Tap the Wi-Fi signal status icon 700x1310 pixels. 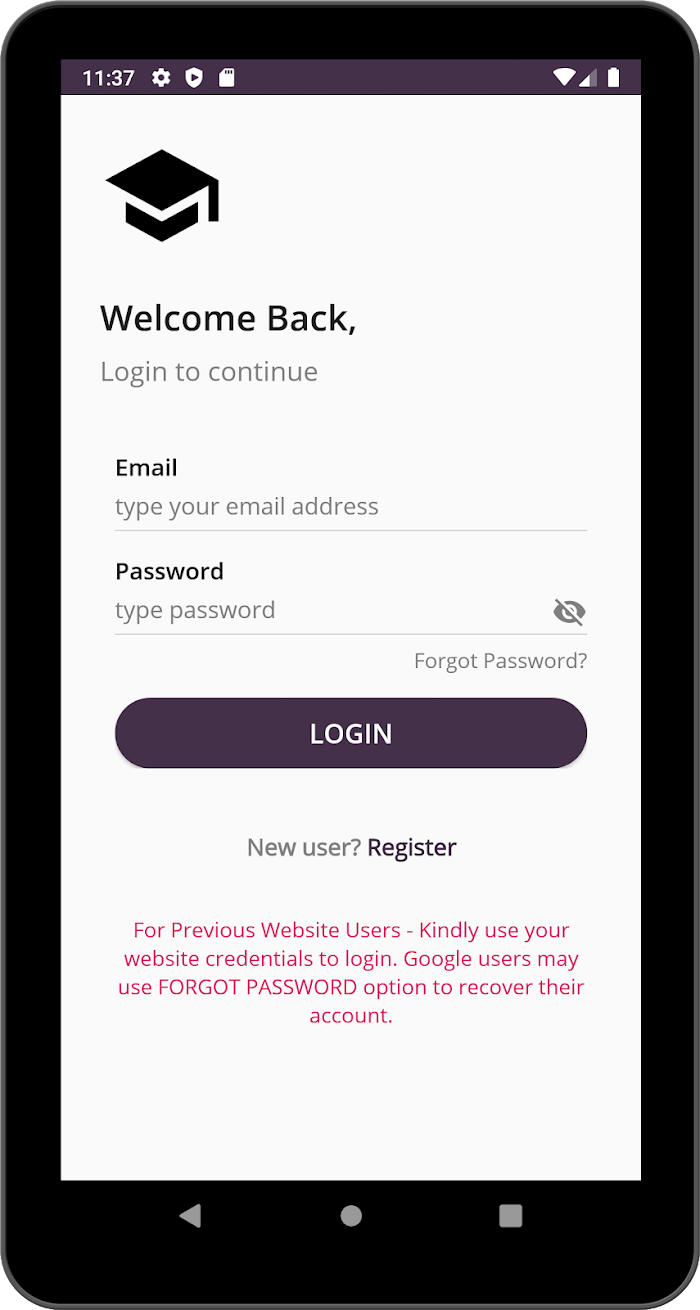pos(564,78)
